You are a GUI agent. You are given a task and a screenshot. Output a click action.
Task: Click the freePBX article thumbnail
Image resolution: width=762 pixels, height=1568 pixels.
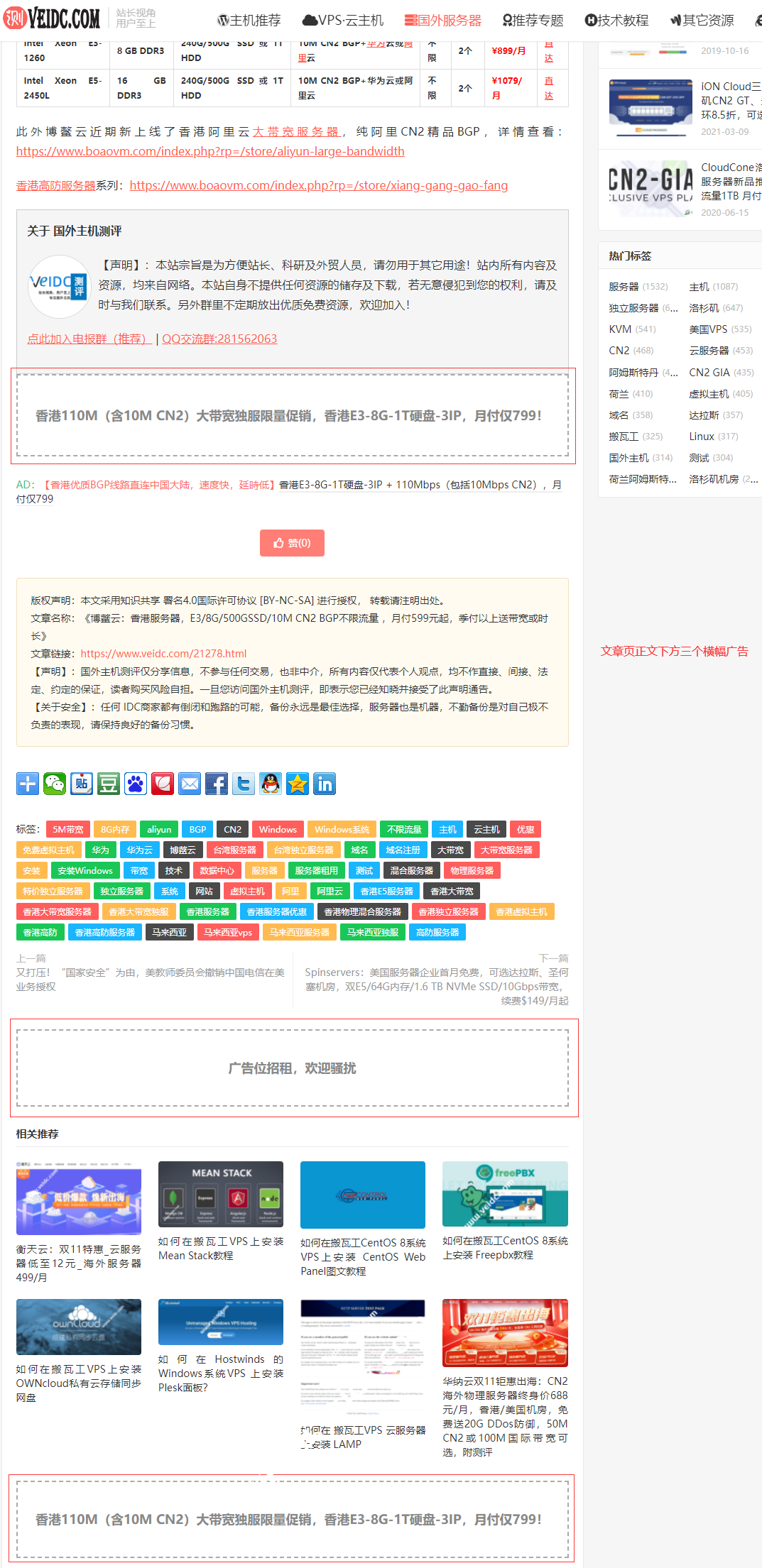(x=505, y=1194)
